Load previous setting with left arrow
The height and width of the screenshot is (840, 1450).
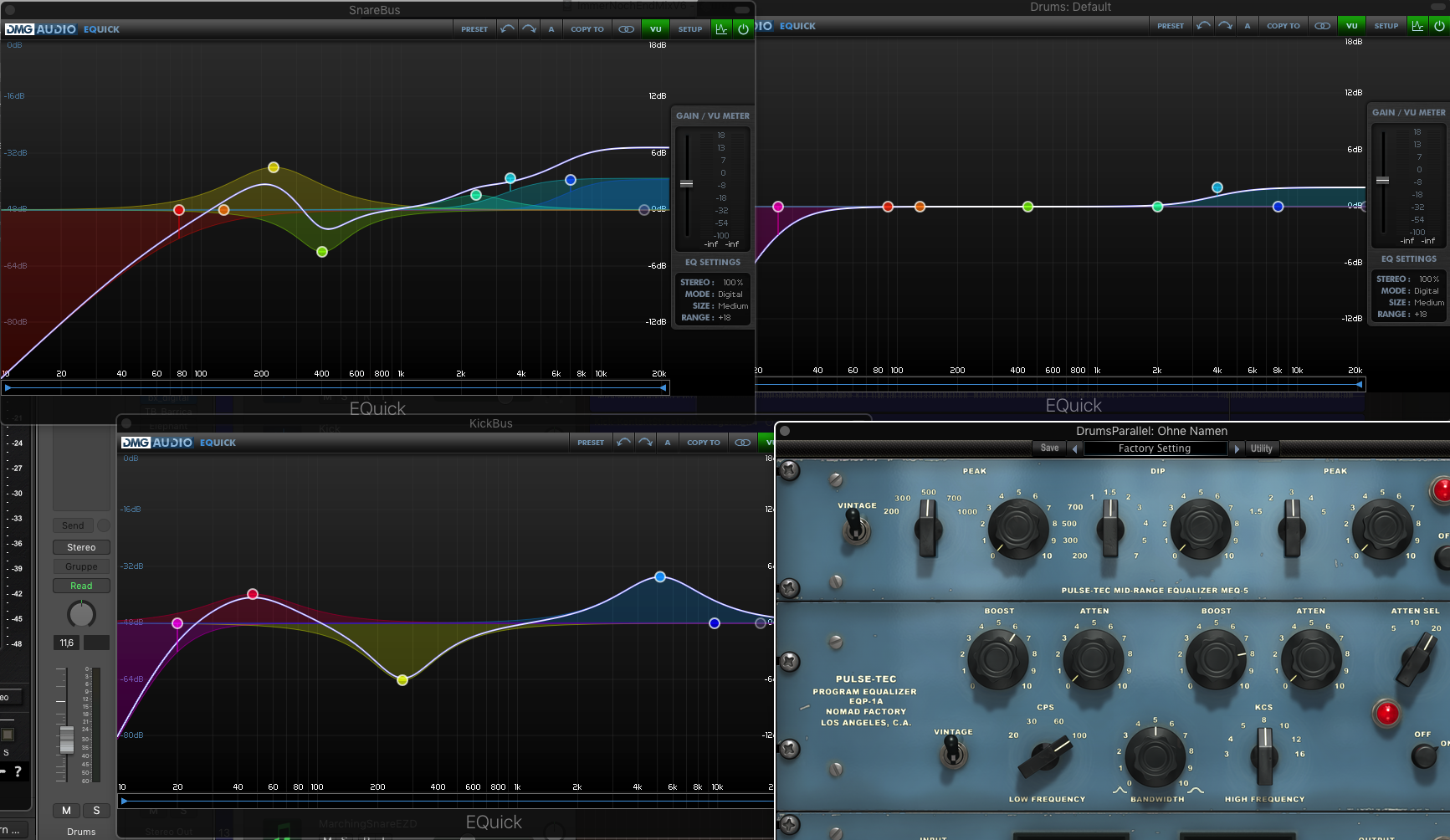click(1075, 448)
